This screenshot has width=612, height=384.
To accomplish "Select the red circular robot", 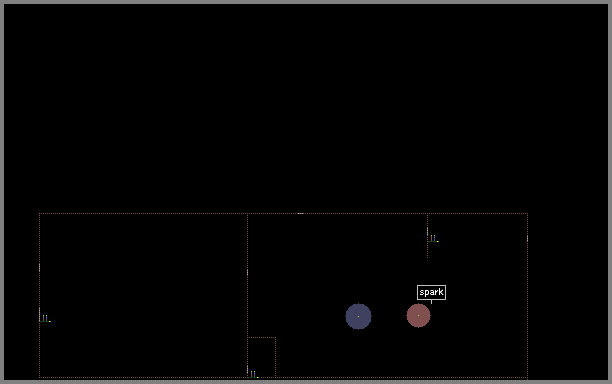I will (x=418, y=315).
